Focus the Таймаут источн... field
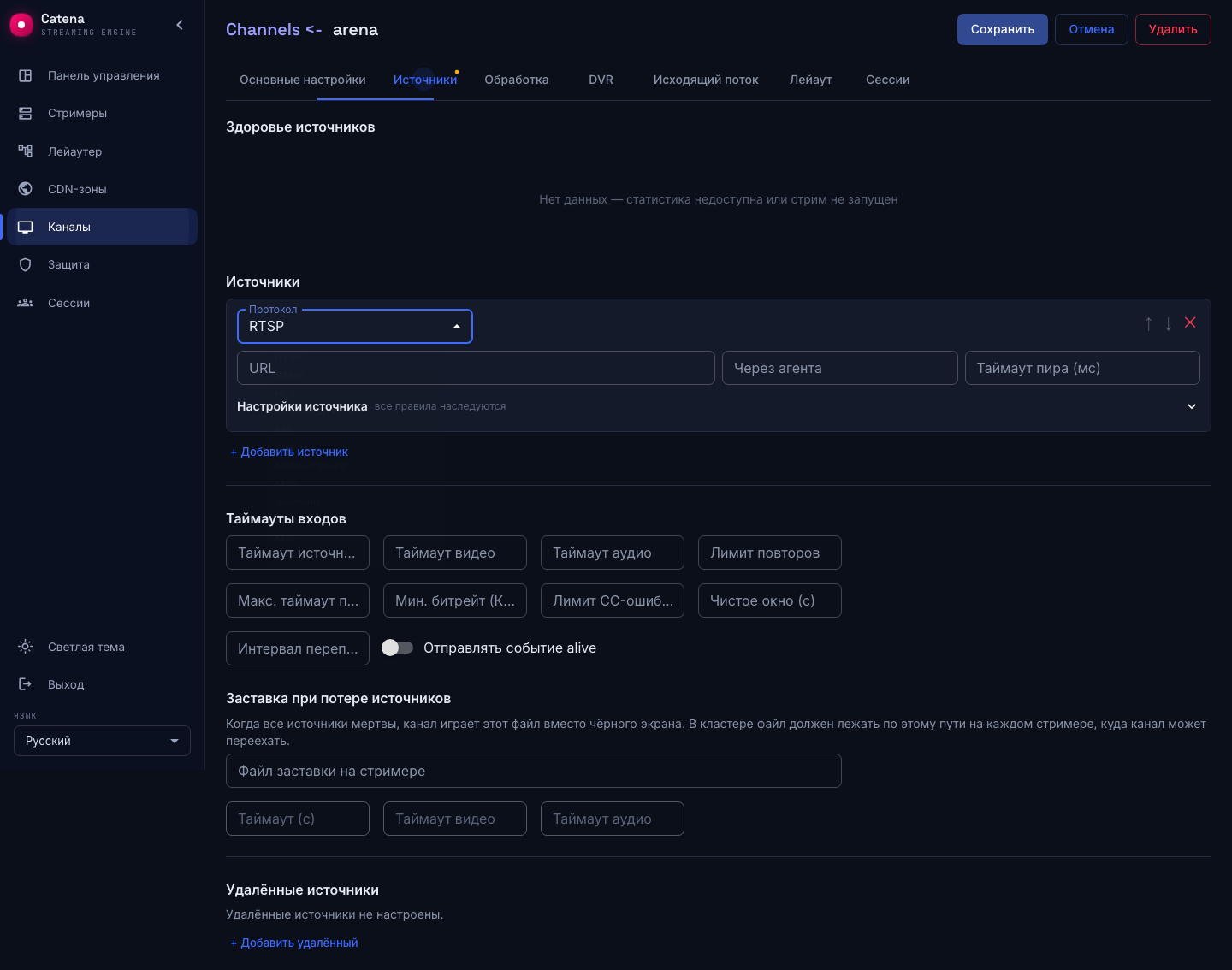This screenshot has height=970, width=1232. click(x=298, y=553)
